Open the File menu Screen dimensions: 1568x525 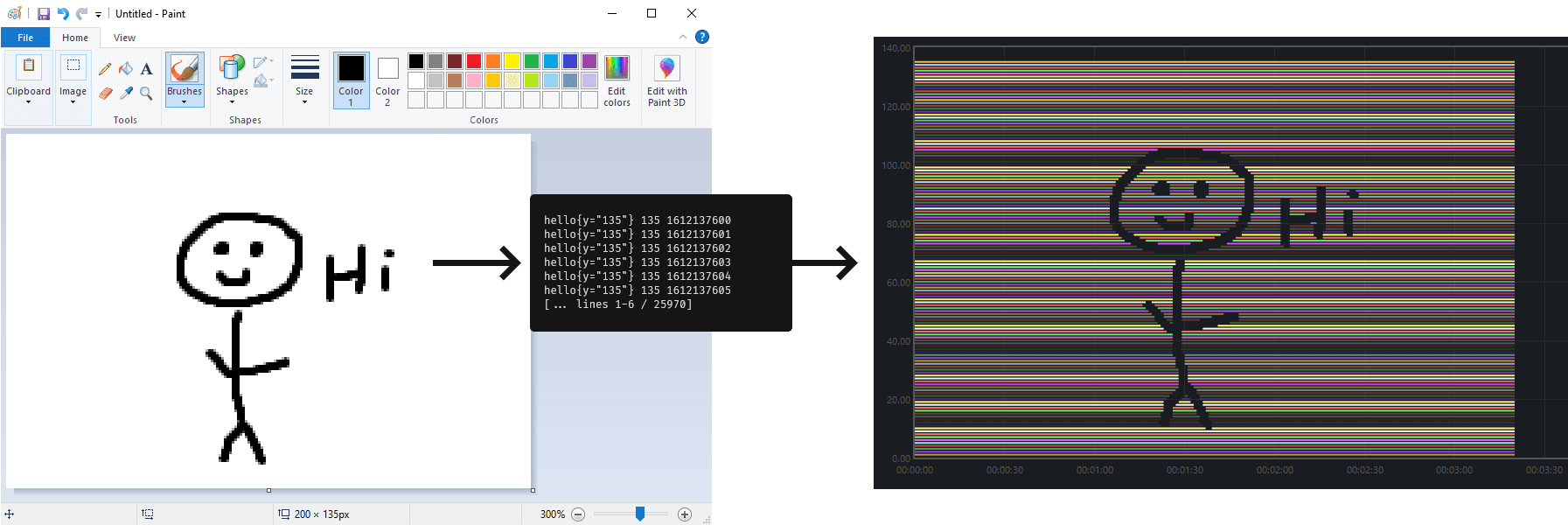[x=25, y=38]
